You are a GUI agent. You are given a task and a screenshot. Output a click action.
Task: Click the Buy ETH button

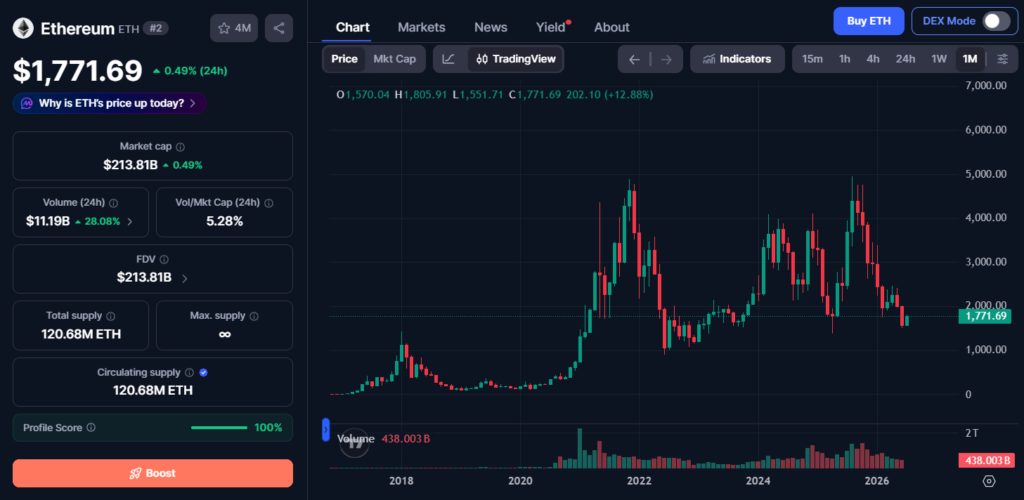point(869,21)
